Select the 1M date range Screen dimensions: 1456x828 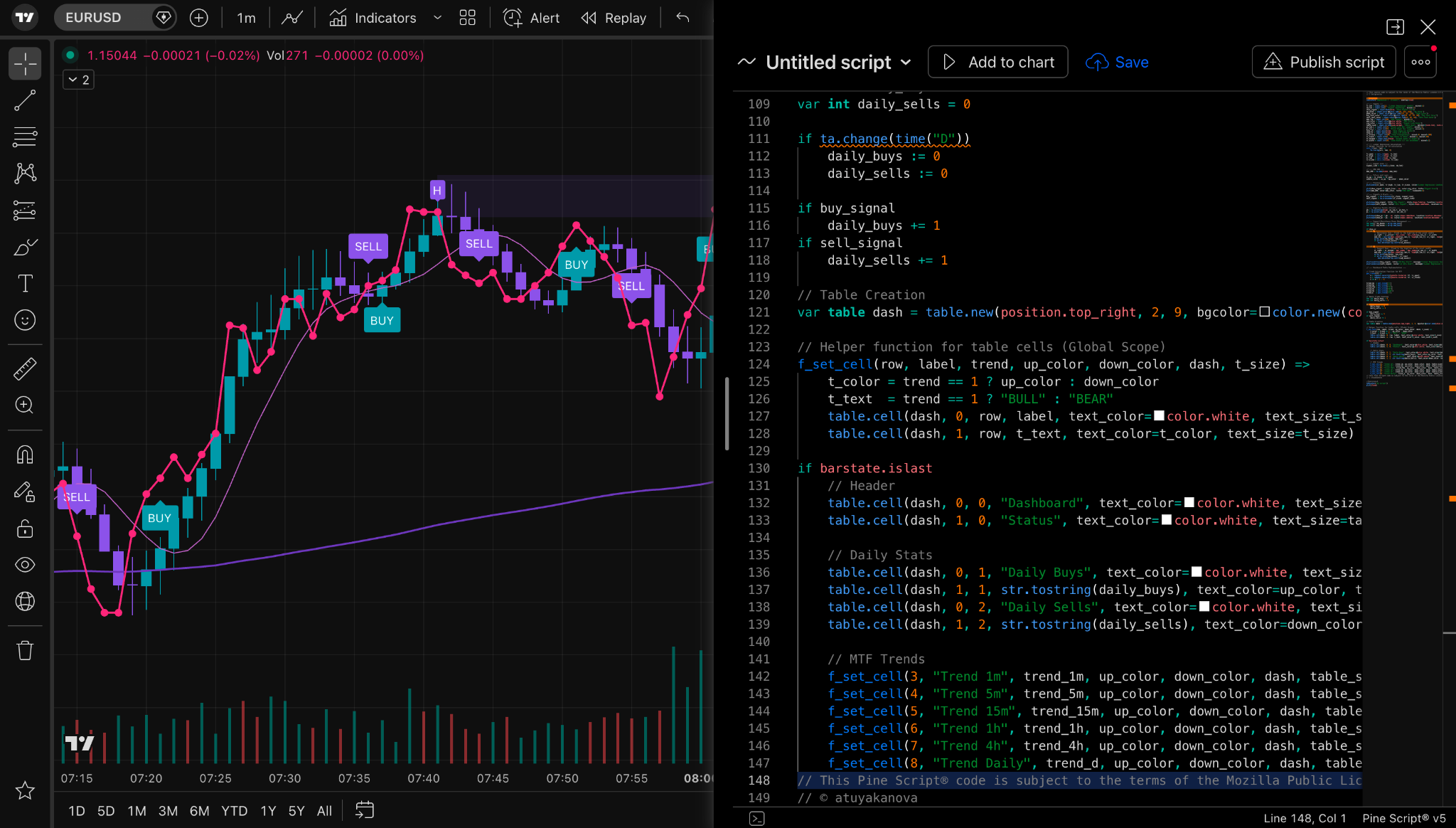[x=136, y=811]
